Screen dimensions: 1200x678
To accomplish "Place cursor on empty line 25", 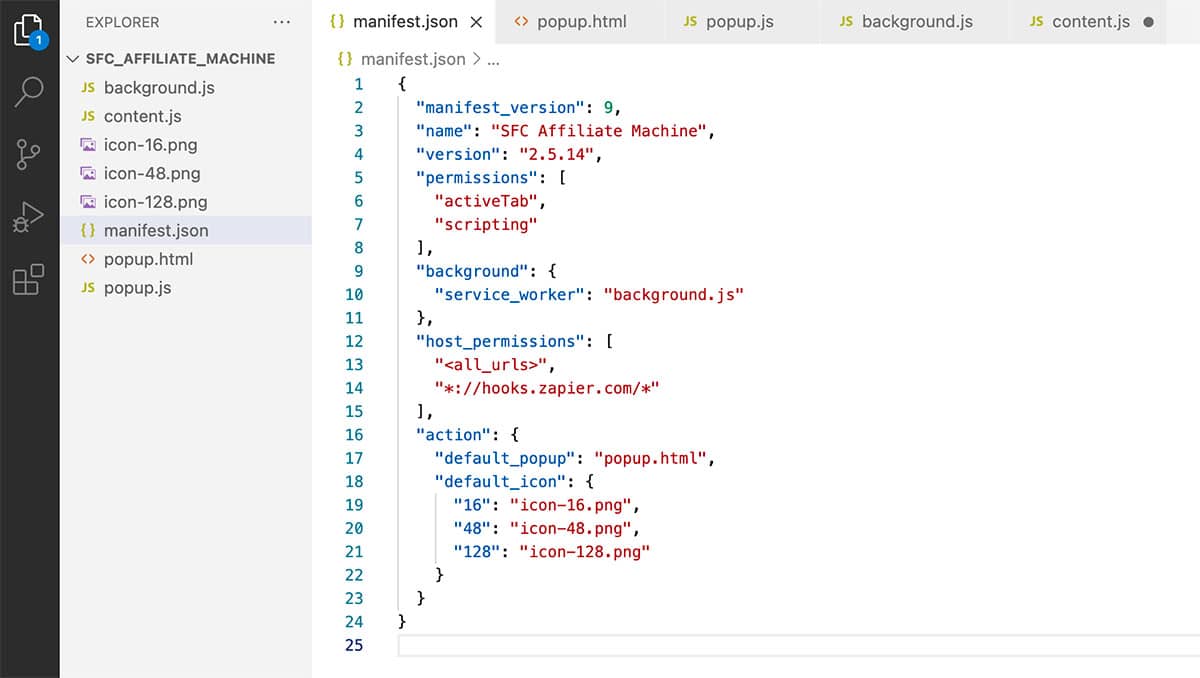I will [x=798, y=645].
